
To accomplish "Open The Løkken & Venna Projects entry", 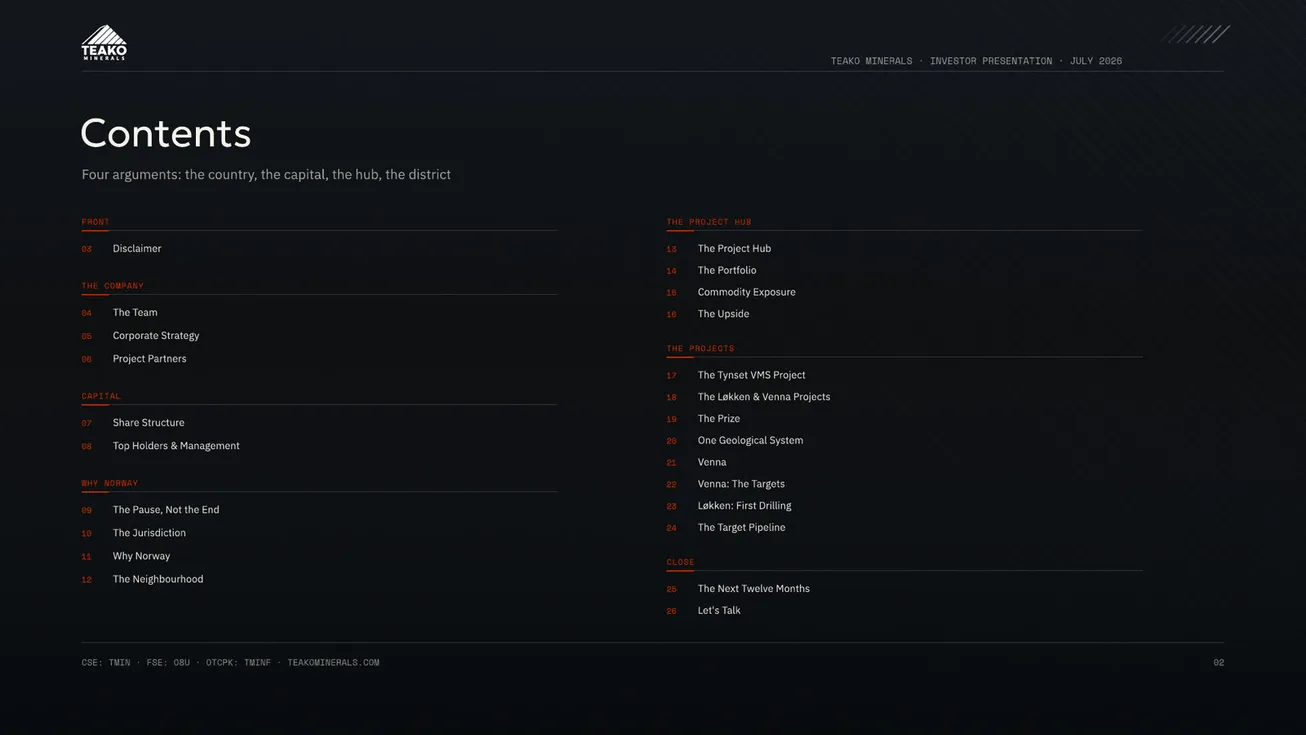I will pos(764,397).
